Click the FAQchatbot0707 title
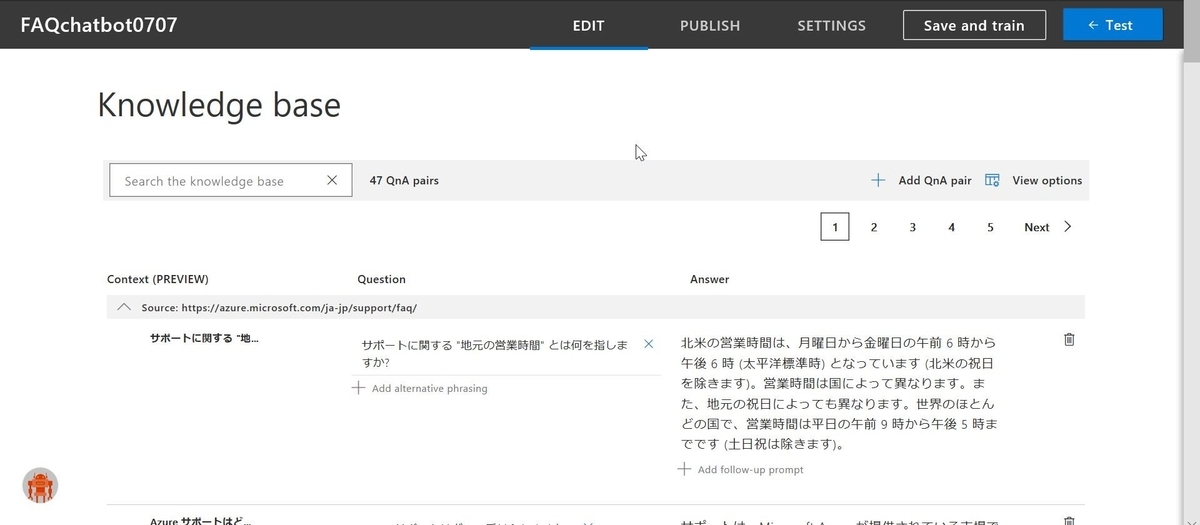The height and width of the screenshot is (525, 1200). (x=99, y=25)
